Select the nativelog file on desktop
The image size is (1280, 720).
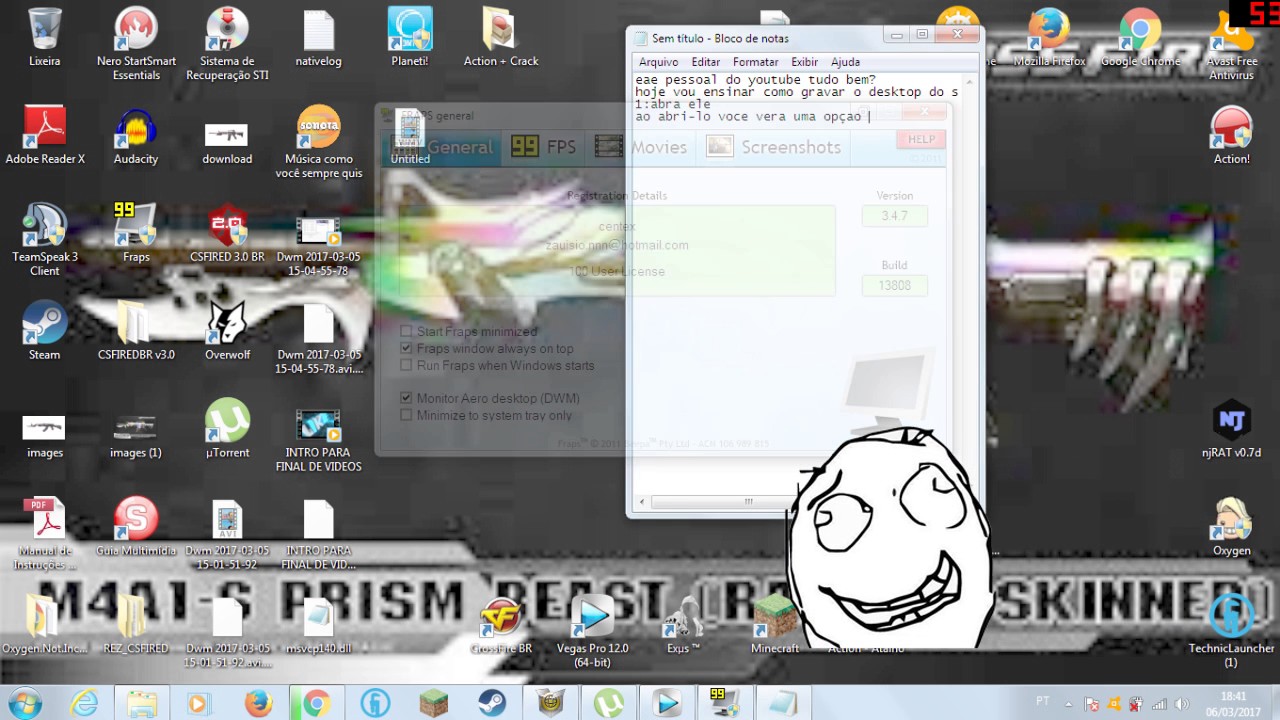318,38
